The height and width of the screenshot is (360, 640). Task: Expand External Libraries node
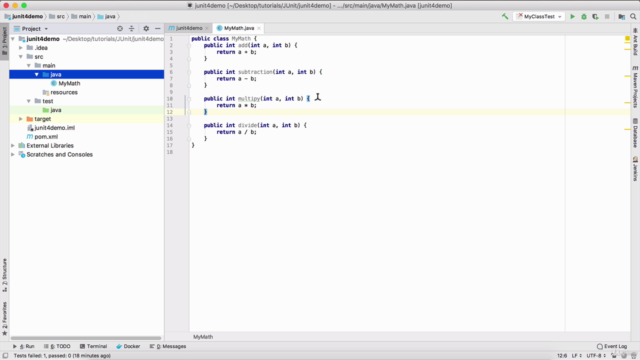click(x=13, y=146)
